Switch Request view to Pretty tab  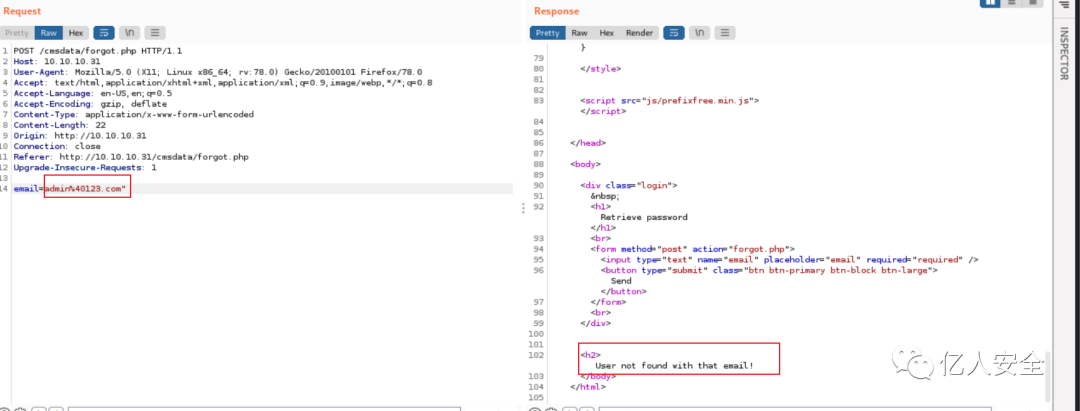point(17,33)
